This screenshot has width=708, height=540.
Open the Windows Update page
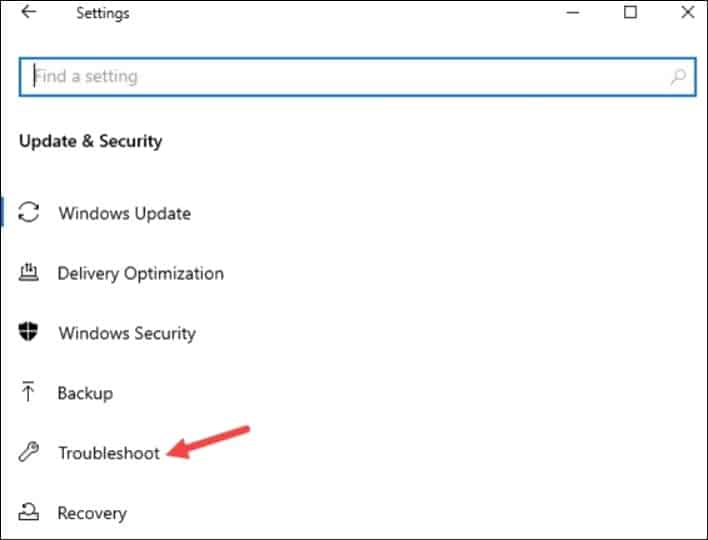coord(125,213)
